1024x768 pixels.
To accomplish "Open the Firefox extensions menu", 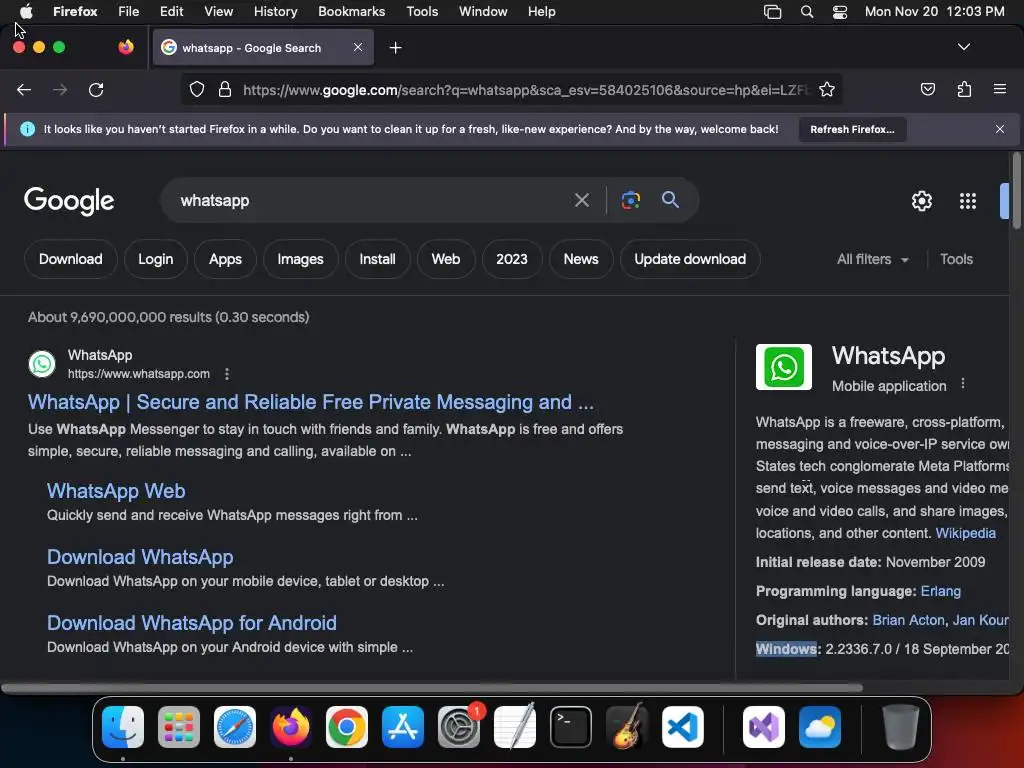I will 964,89.
